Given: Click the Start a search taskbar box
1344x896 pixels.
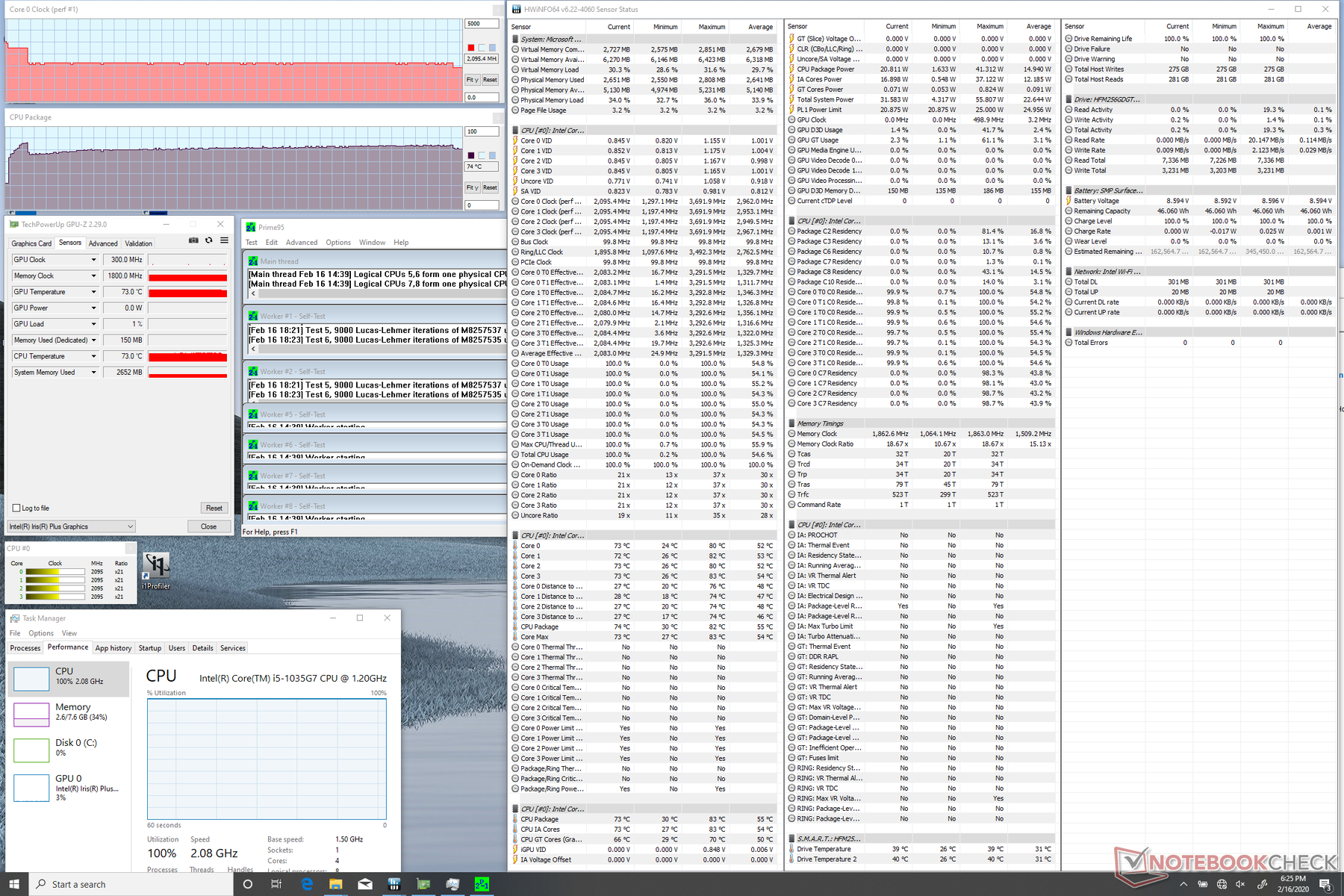Looking at the screenshot, I should pos(131,884).
